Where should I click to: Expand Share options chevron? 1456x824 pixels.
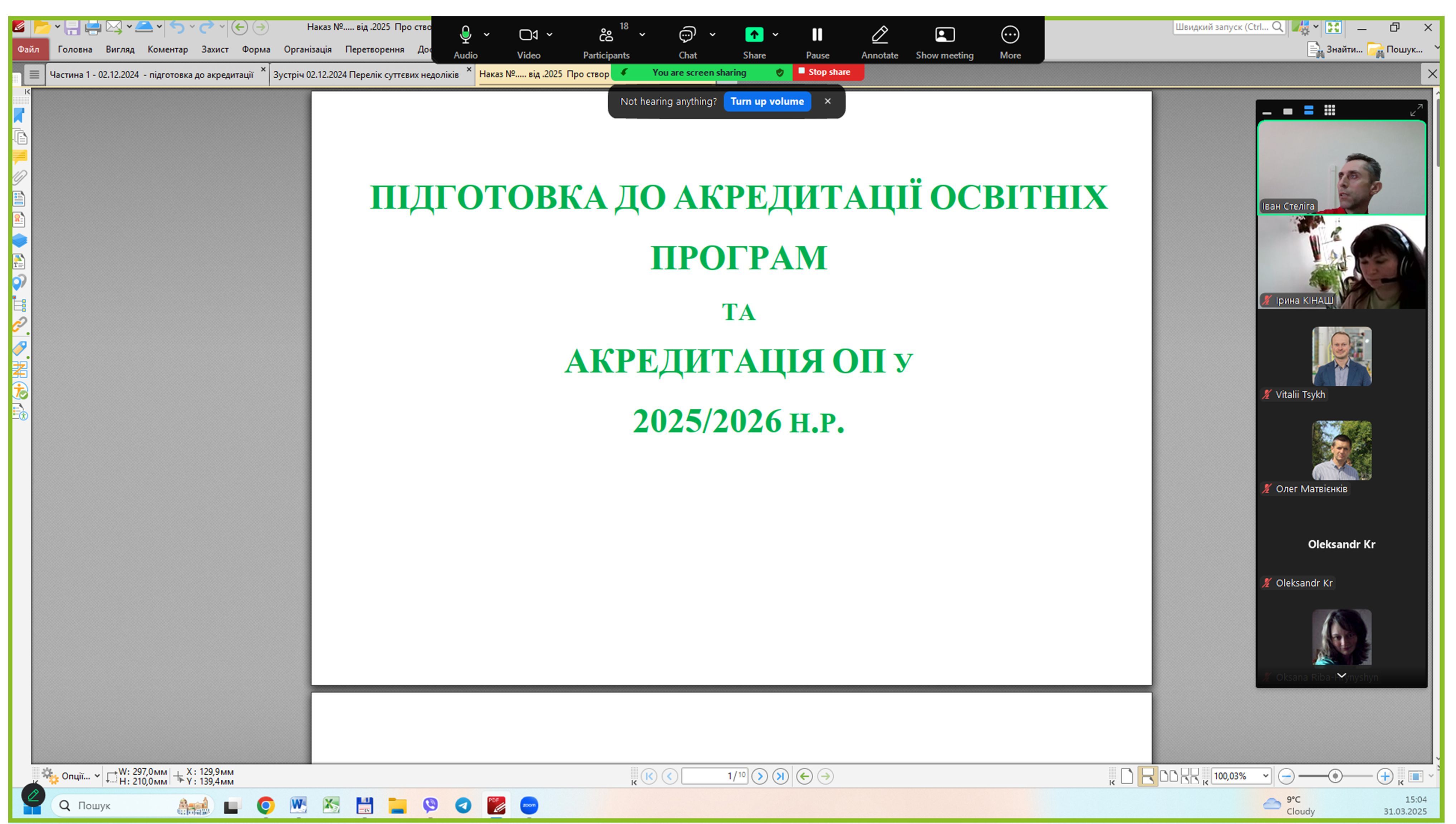pyautogui.click(x=775, y=35)
